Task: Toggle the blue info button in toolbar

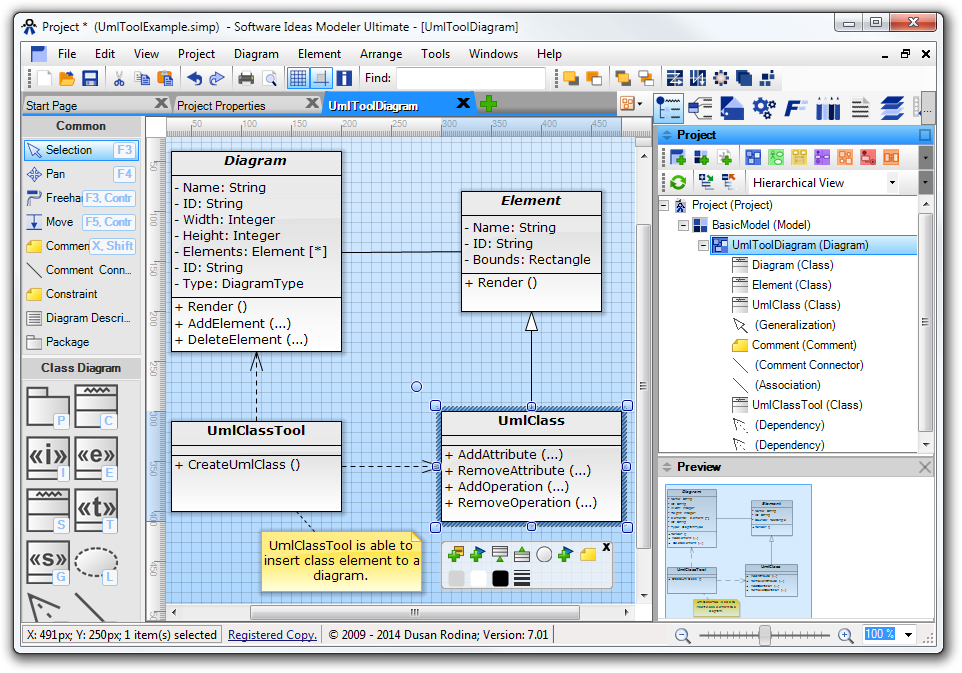Action: pos(344,78)
